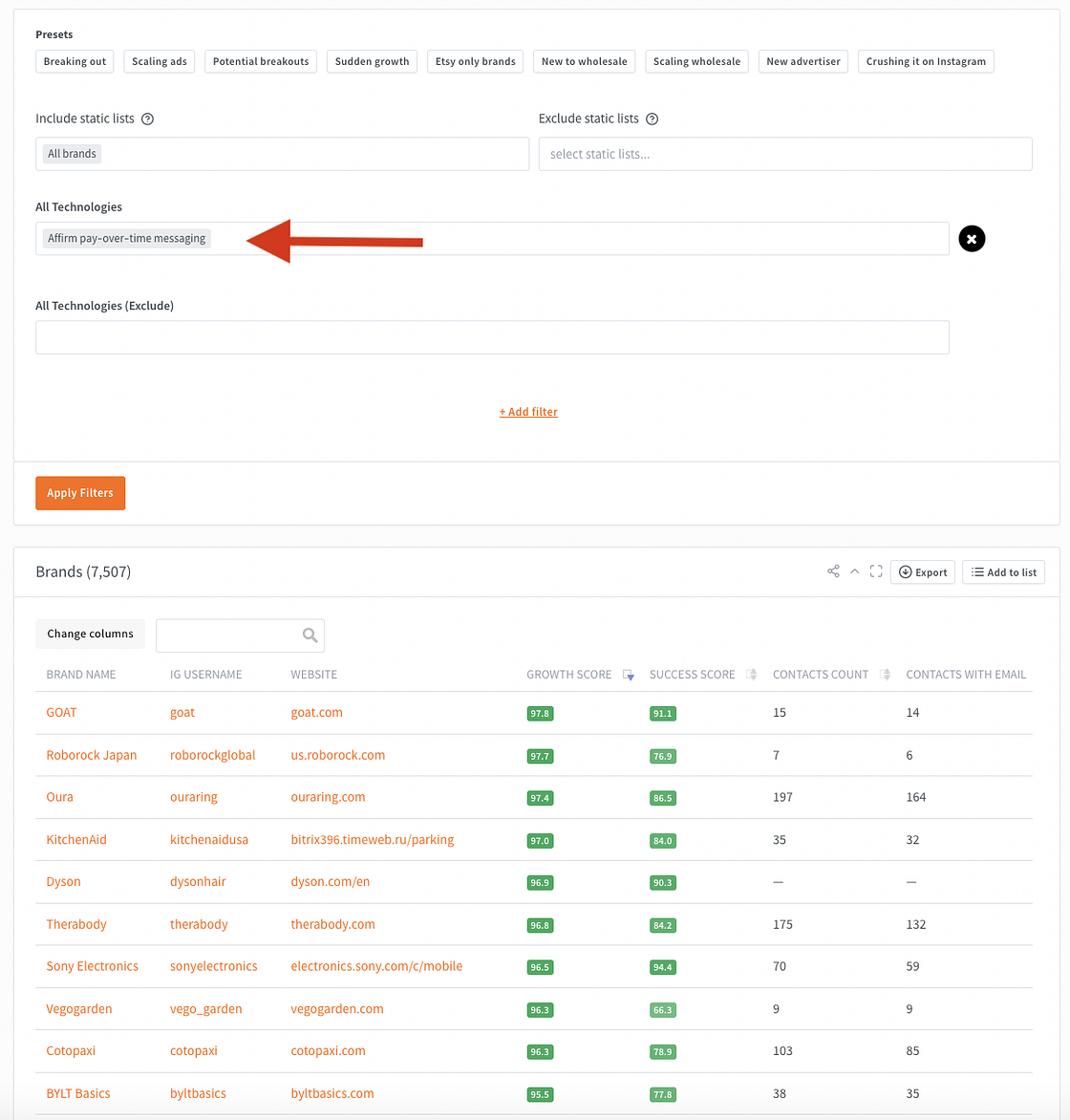The image size is (1070, 1120).
Task: Click the 94.4 success score badge
Action: (x=663, y=968)
